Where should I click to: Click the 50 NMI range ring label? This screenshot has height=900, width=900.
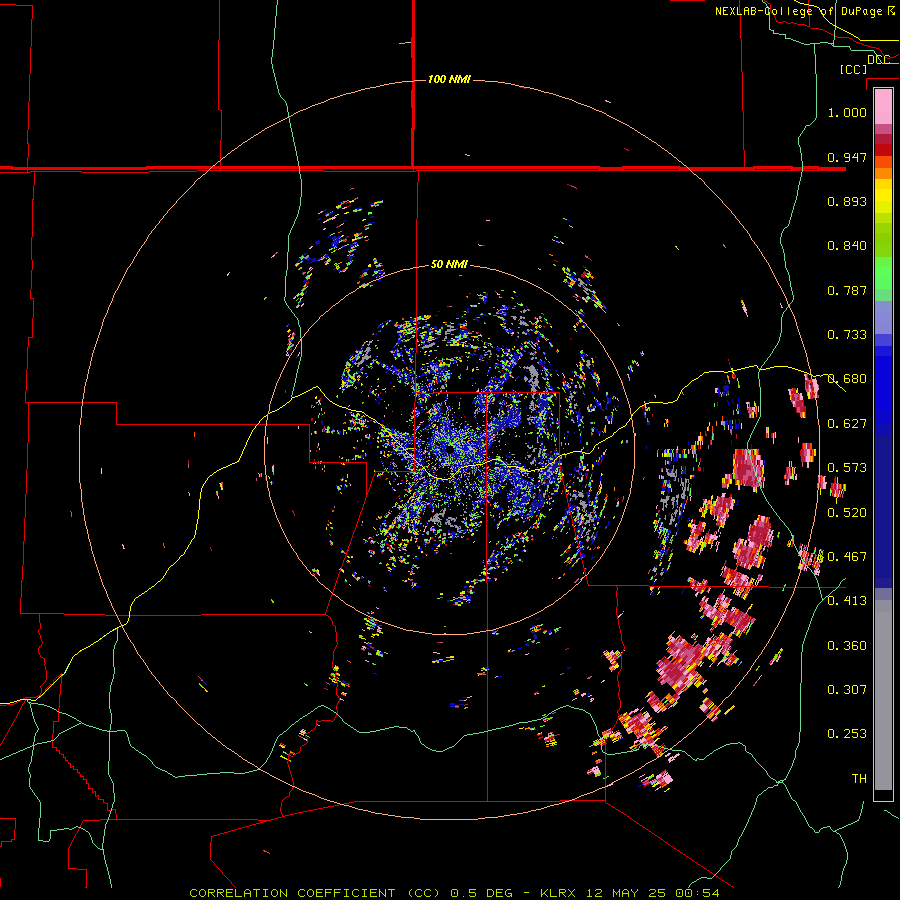[449, 264]
